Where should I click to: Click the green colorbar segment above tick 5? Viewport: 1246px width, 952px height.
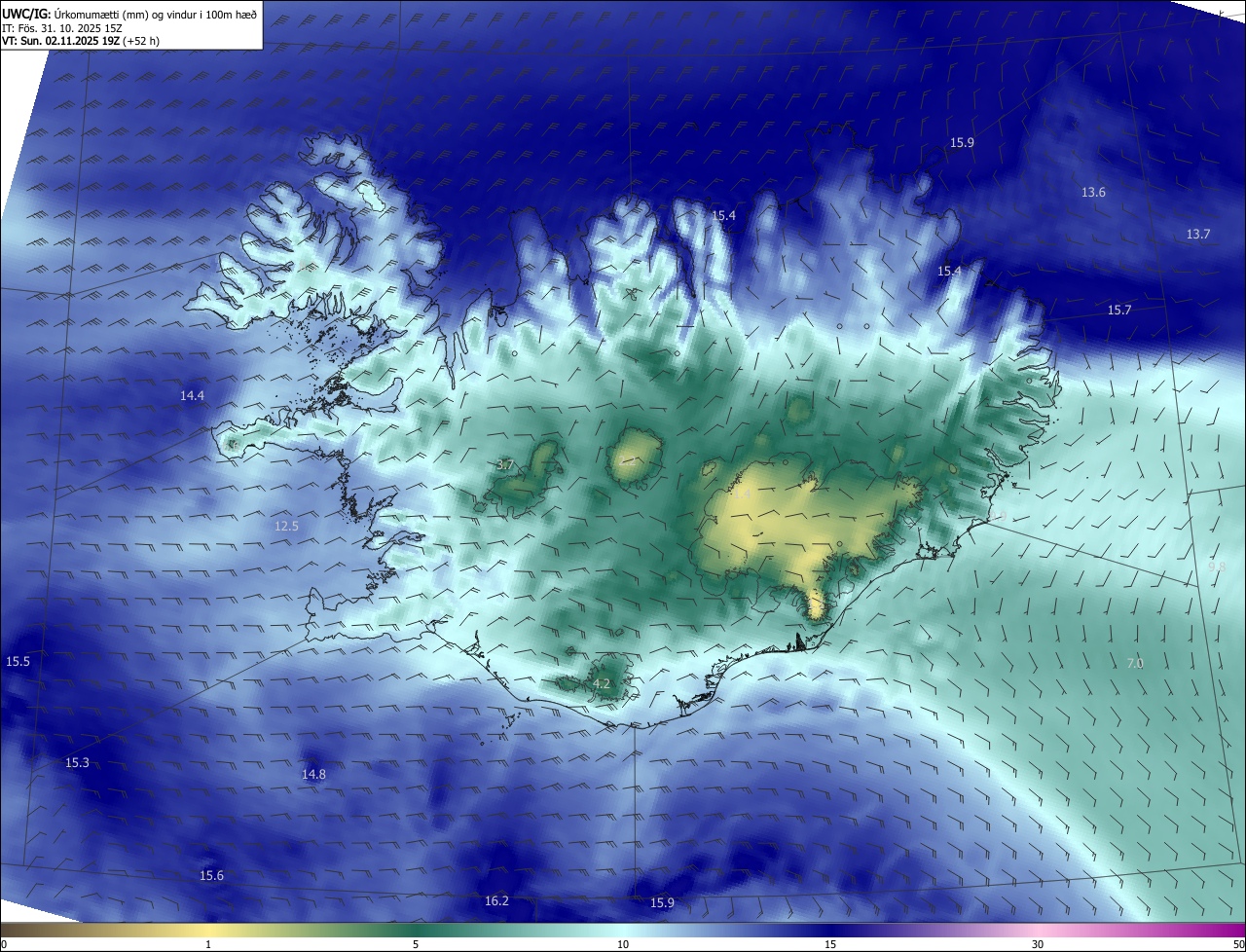click(x=416, y=930)
